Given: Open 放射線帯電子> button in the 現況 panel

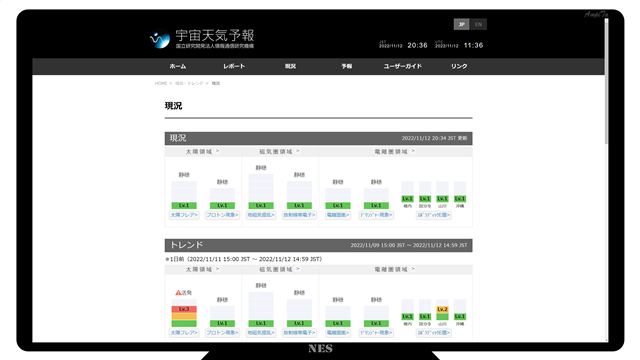Looking at the screenshot, I should click(299, 215).
